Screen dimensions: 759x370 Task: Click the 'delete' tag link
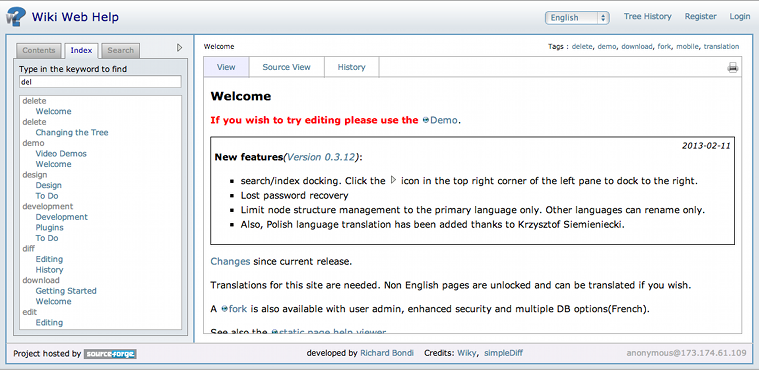pos(582,46)
